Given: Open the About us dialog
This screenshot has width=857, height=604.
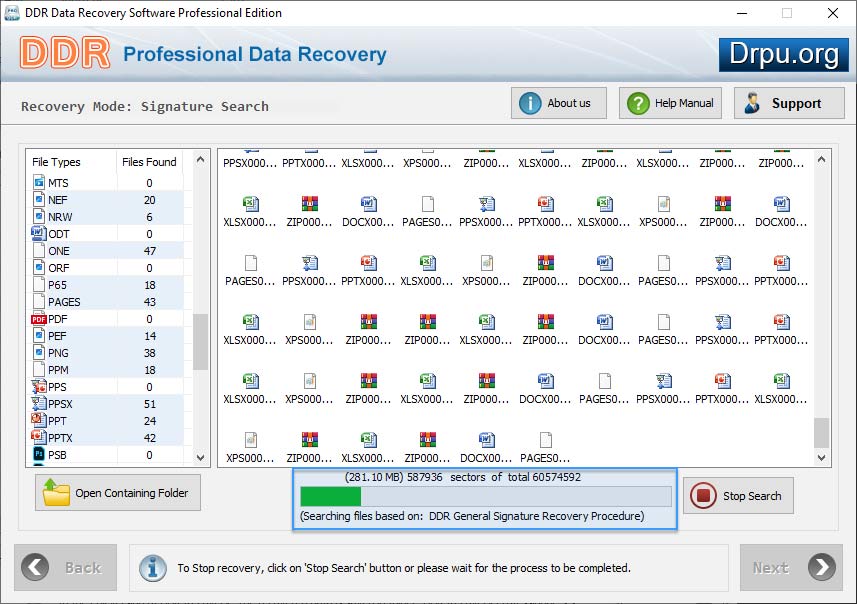Looking at the screenshot, I should click(x=559, y=103).
